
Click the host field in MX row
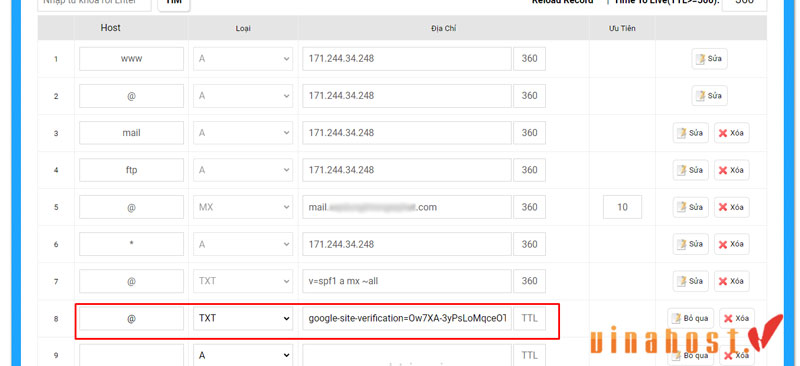point(131,207)
